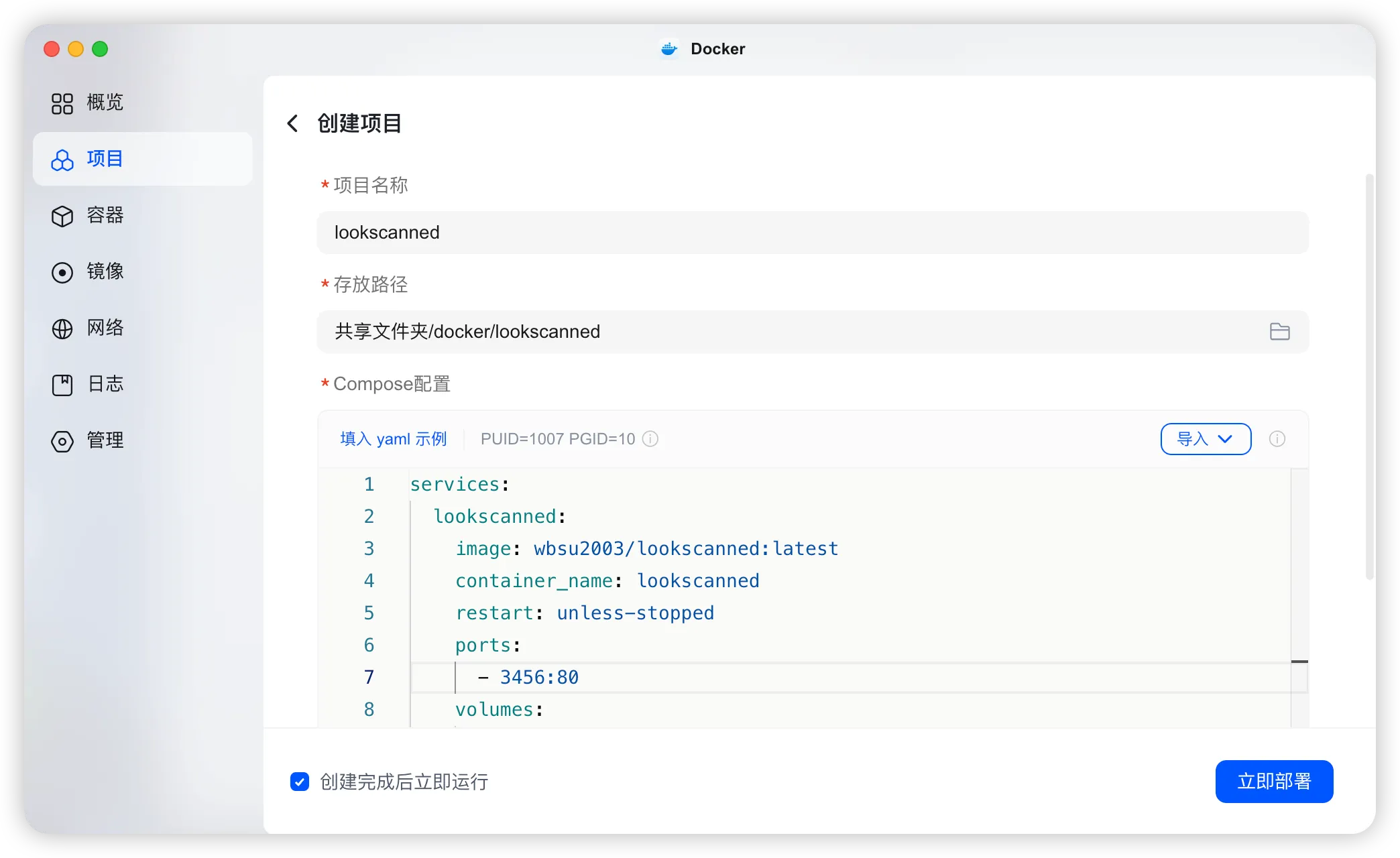Click the image line wbsu2003/lookscanned:latest

click(647, 549)
